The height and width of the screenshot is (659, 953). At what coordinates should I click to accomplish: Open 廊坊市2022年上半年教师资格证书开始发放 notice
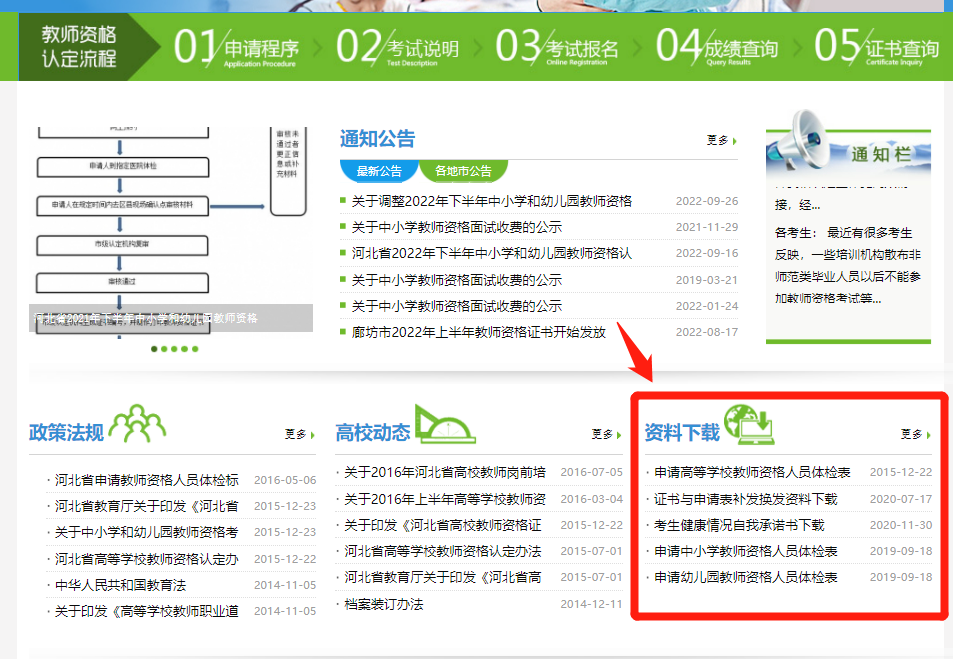(x=478, y=332)
